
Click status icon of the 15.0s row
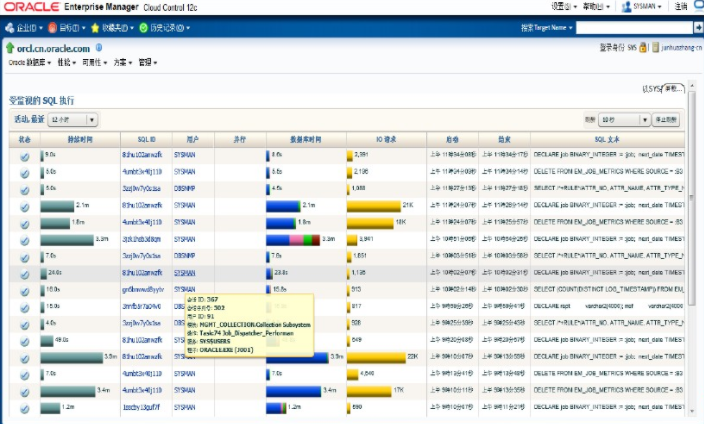pyautogui.click(x=25, y=308)
